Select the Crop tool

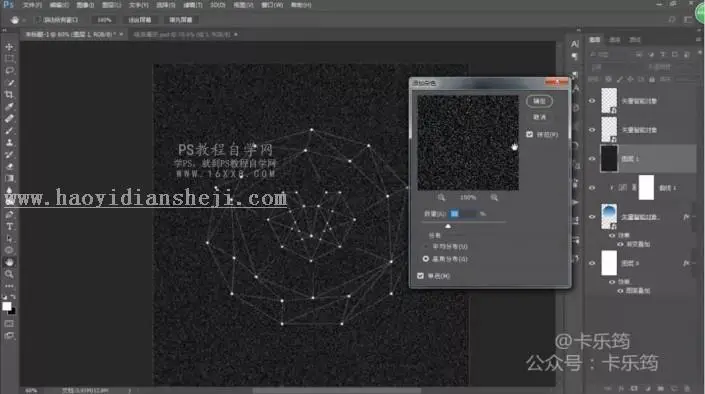[x=9, y=94]
